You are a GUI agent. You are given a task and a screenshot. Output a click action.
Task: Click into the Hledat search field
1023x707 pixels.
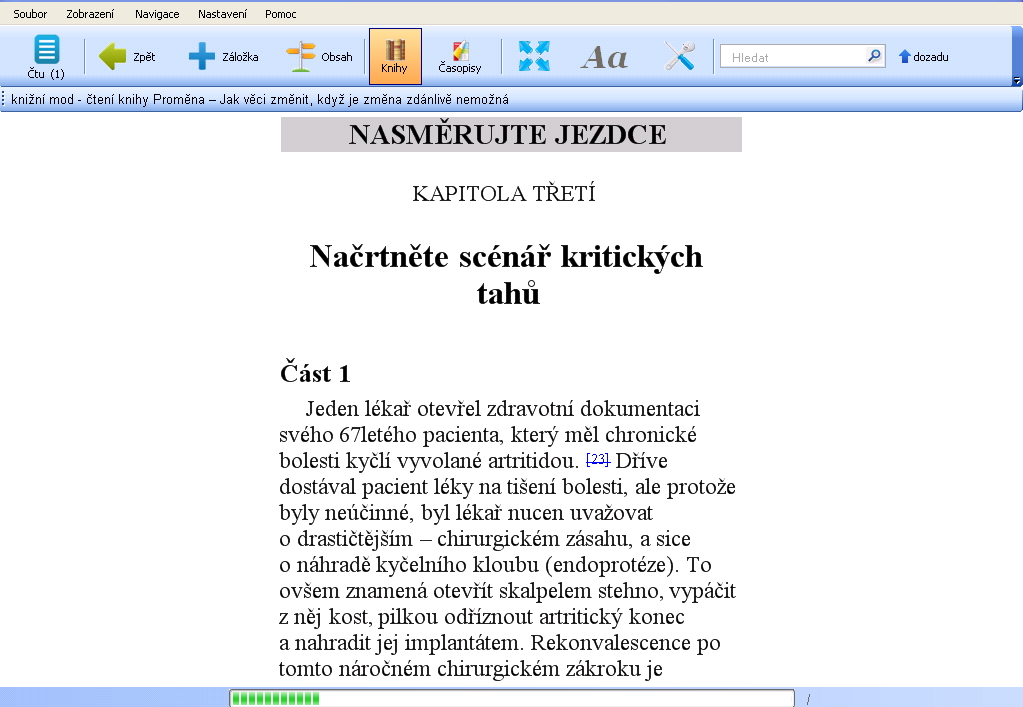(794, 57)
